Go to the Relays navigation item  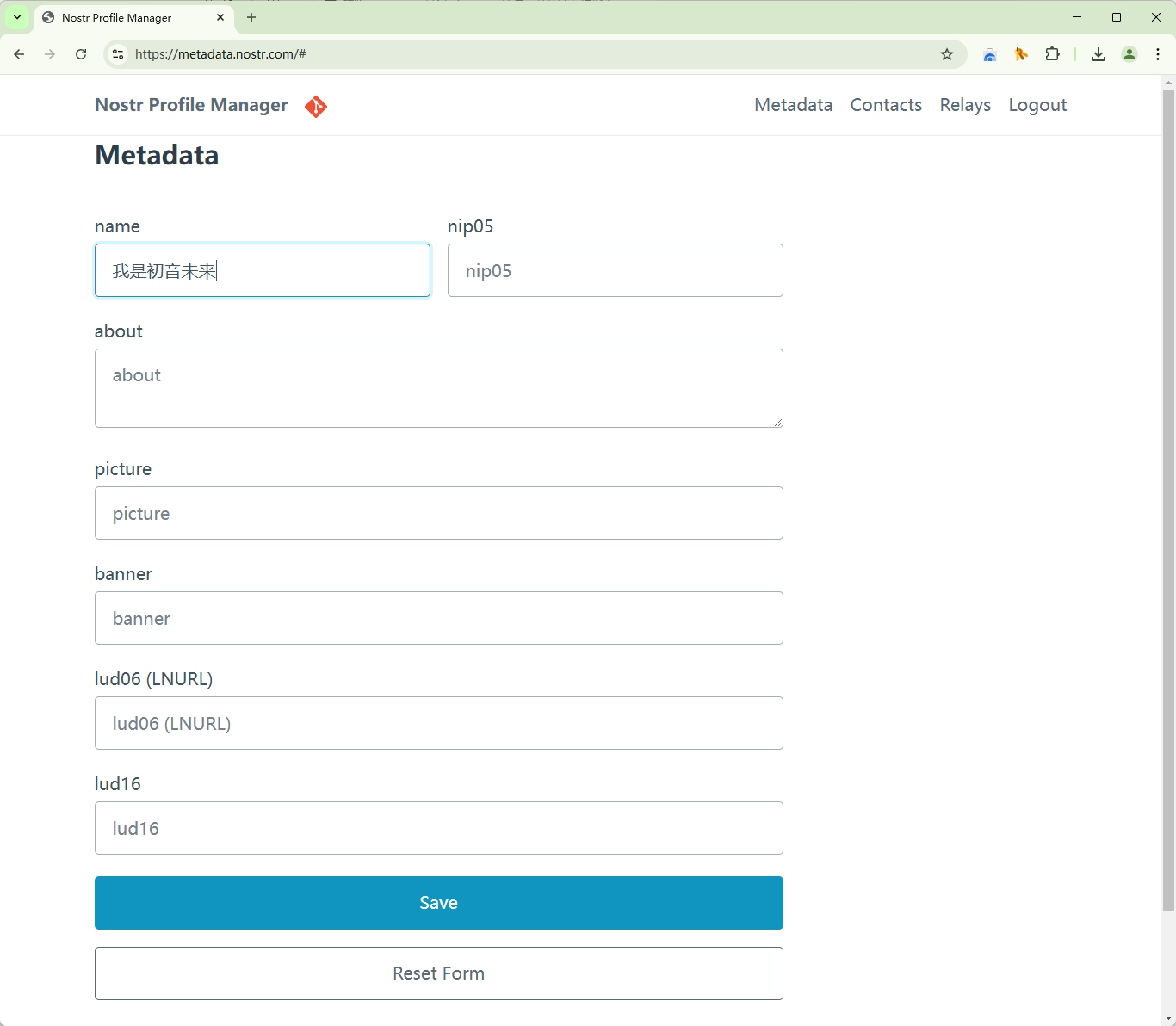coord(965,105)
